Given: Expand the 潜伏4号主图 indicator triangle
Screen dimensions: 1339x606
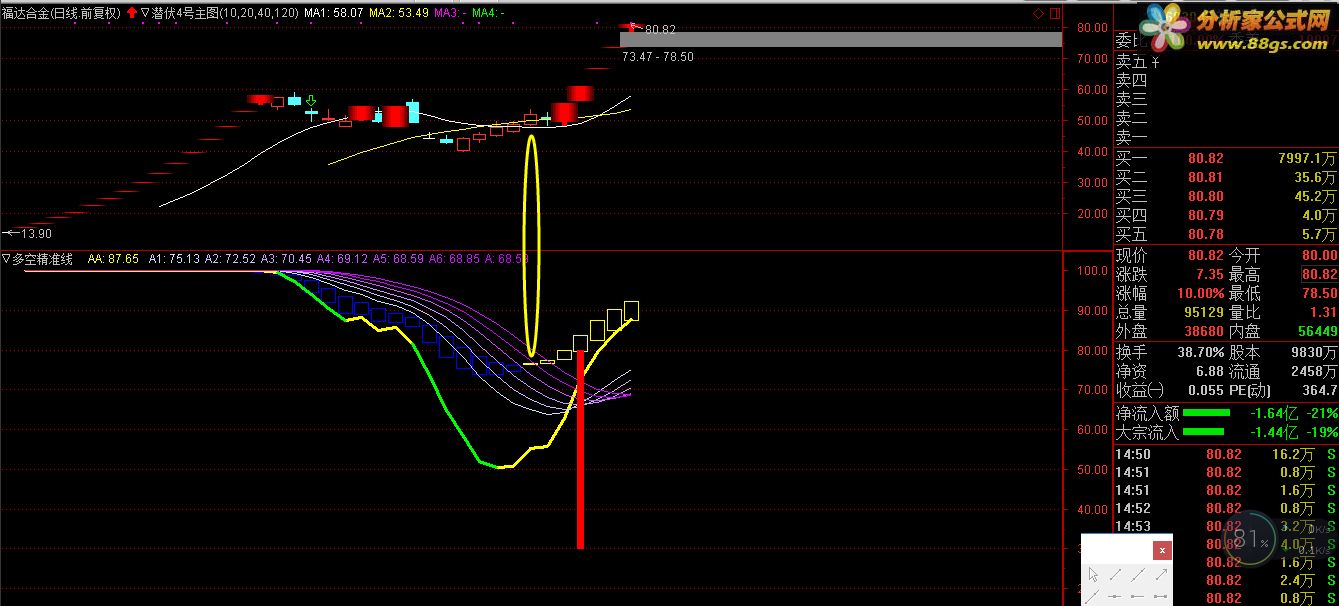Looking at the screenshot, I should coord(146,13).
